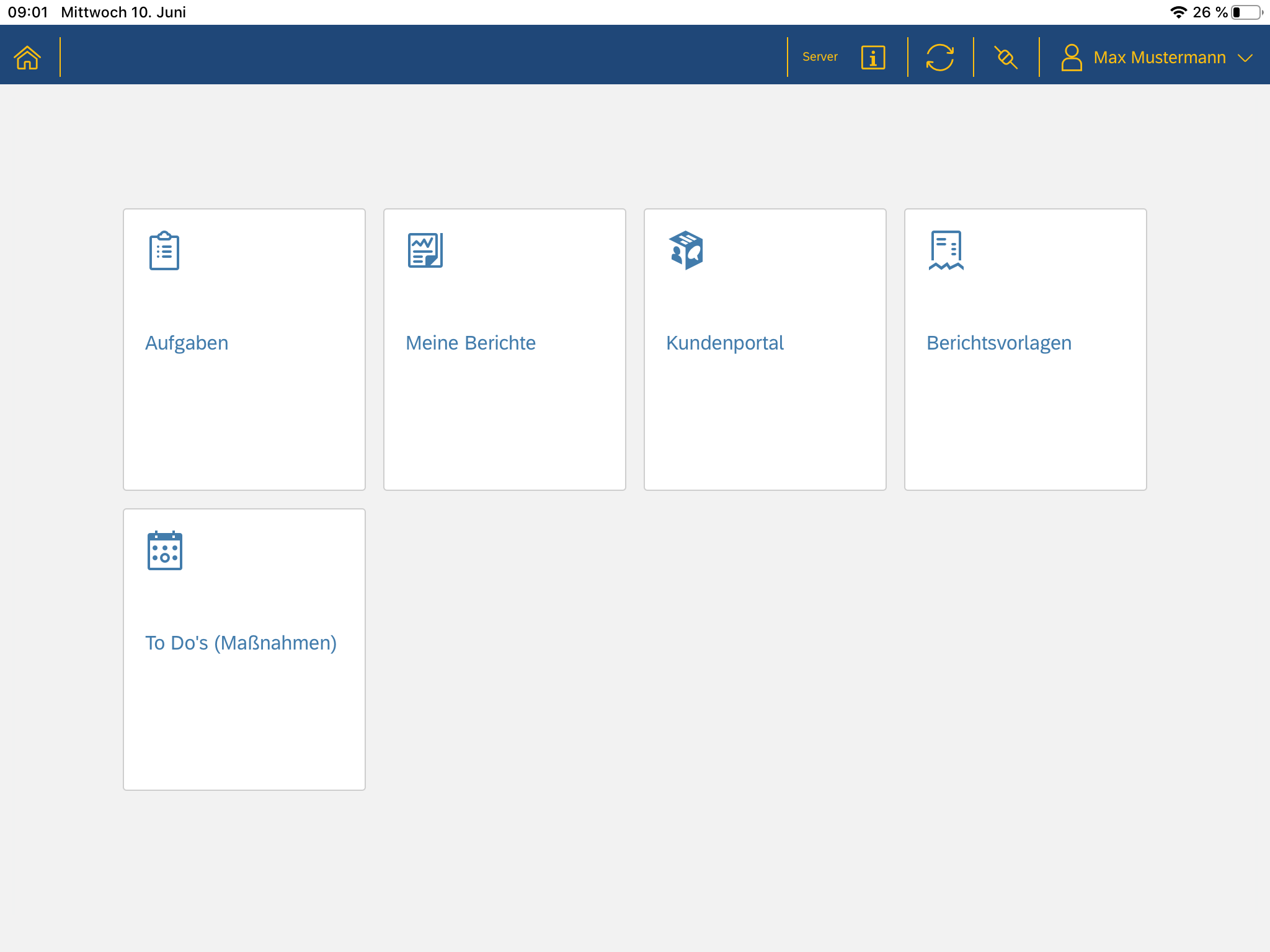Tap the user profile avatar icon
This screenshot has height=952, width=1270.
(x=1071, y=58)
